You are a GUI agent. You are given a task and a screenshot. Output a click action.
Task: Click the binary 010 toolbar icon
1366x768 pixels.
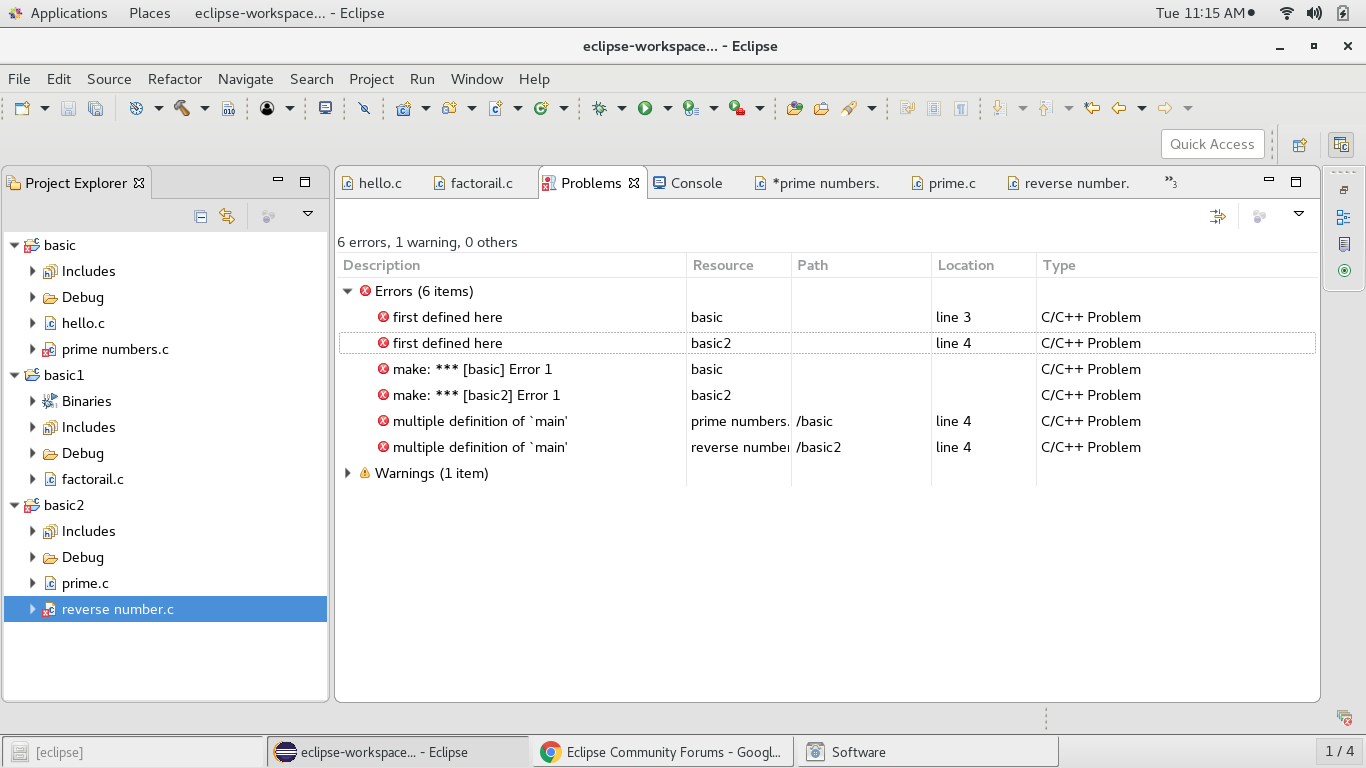click(x=229, y=108)
